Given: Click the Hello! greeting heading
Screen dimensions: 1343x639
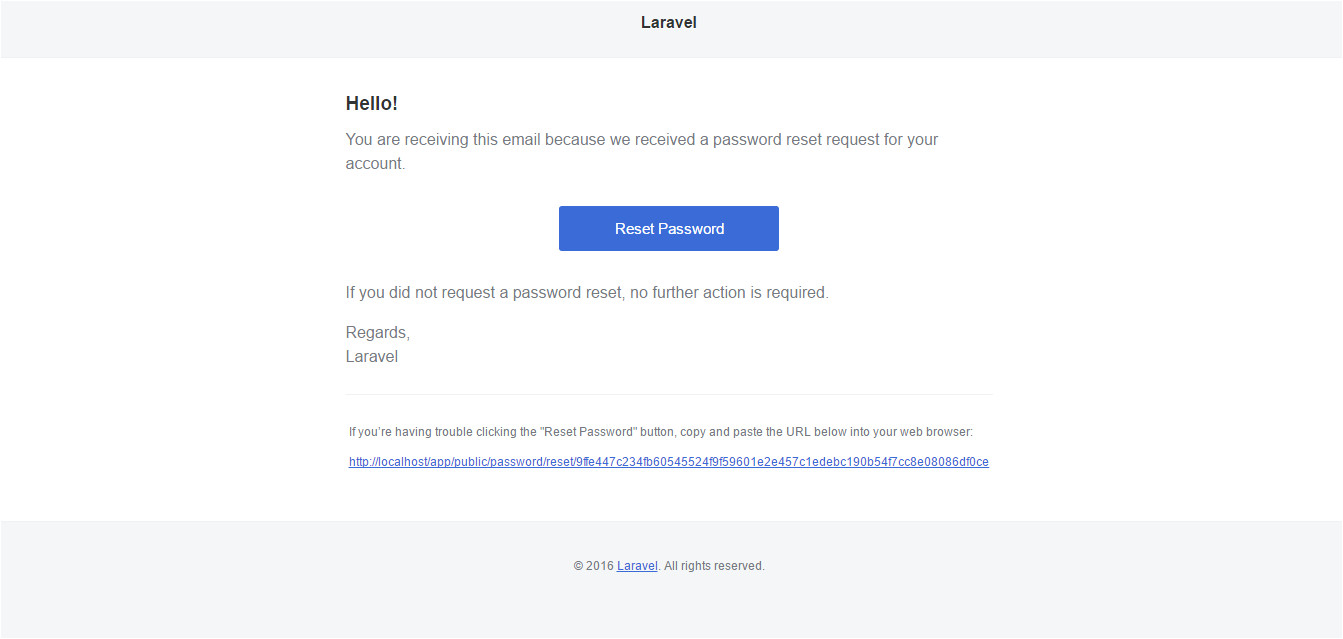Looking at the screenshot, I should click(372, 102).
